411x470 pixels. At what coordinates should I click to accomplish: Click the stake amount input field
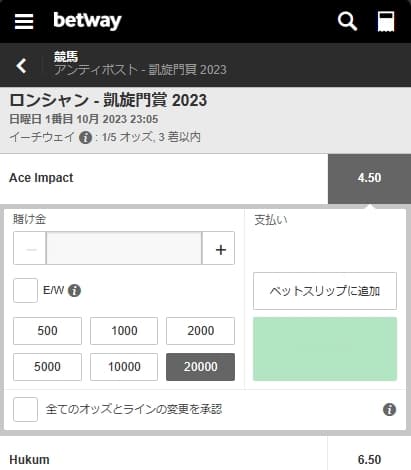[x=124, y=248]
